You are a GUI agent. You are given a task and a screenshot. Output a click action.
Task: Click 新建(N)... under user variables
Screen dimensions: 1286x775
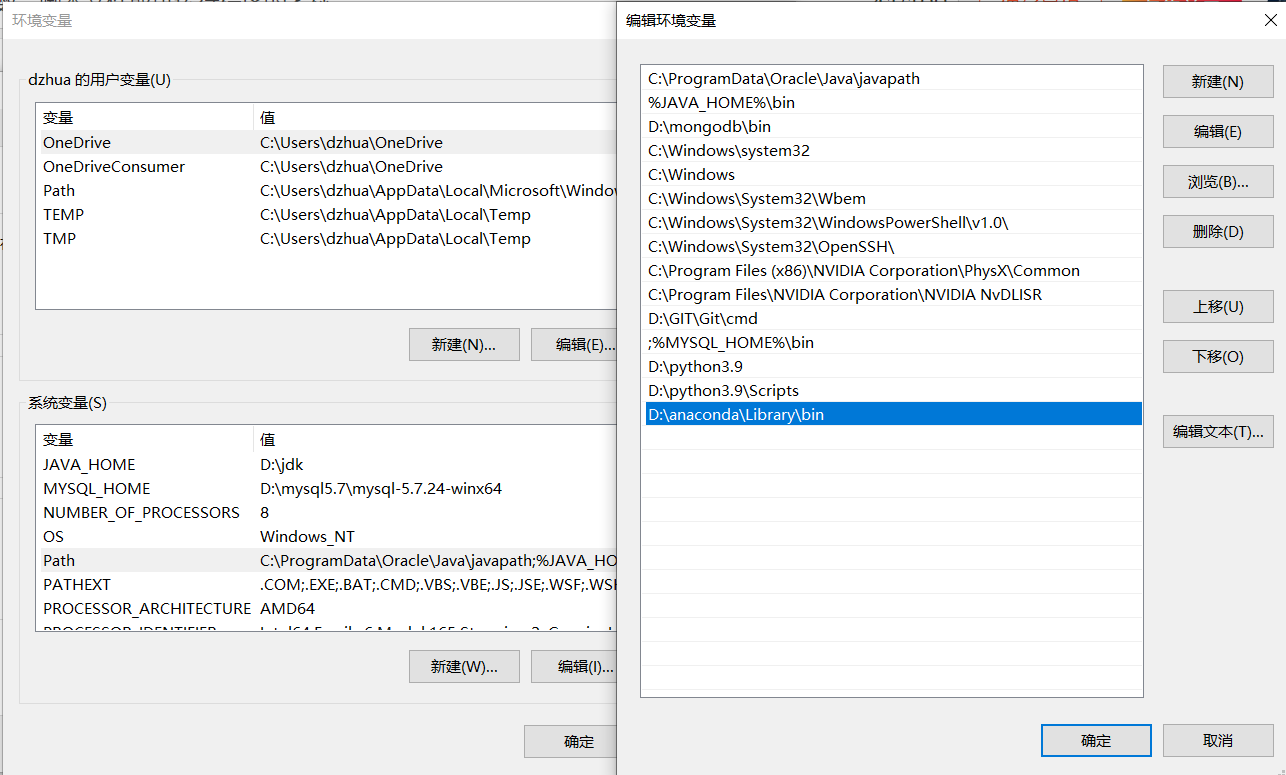coord(465,344)
